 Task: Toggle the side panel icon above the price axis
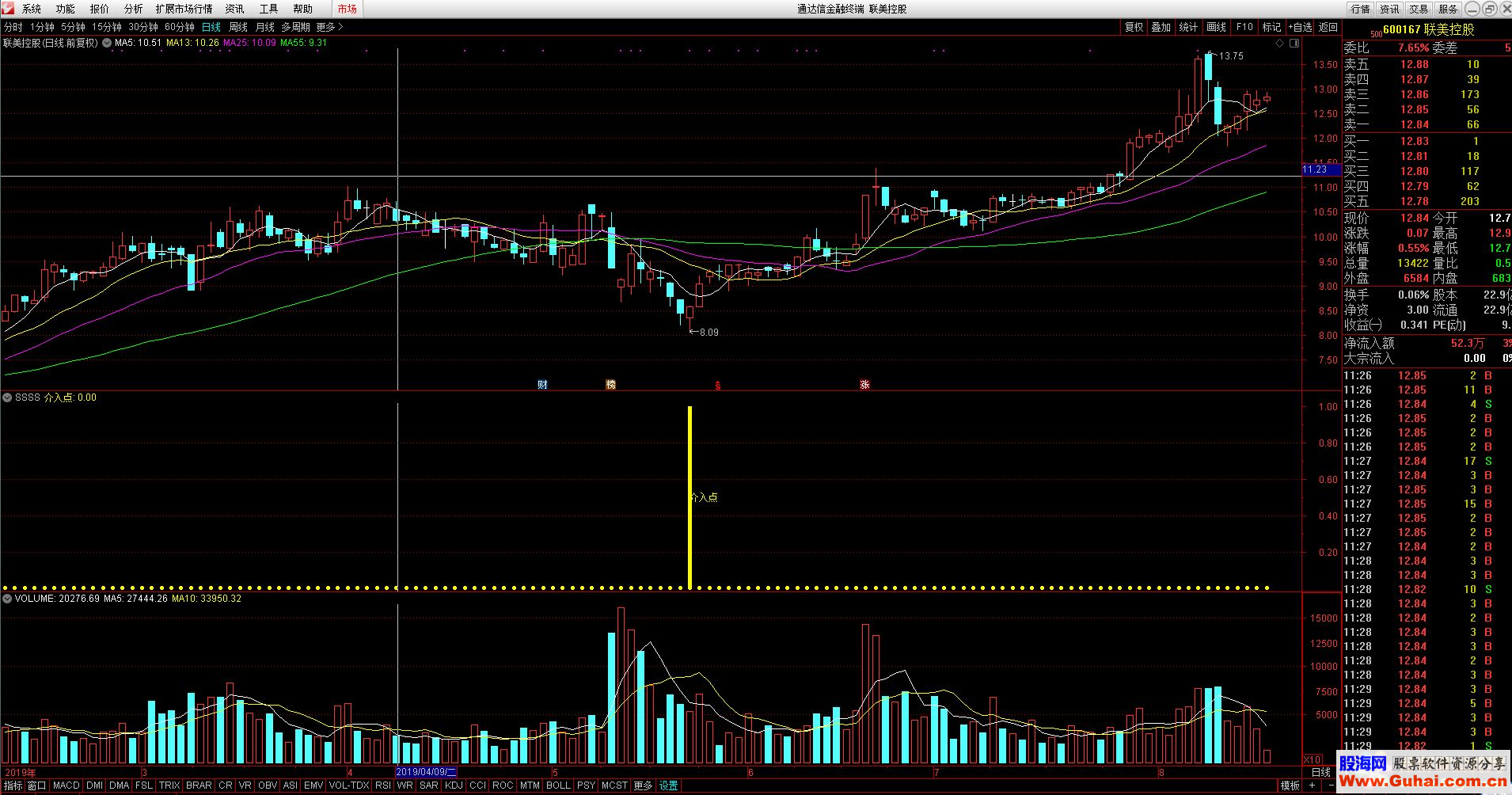point(1295,44)
